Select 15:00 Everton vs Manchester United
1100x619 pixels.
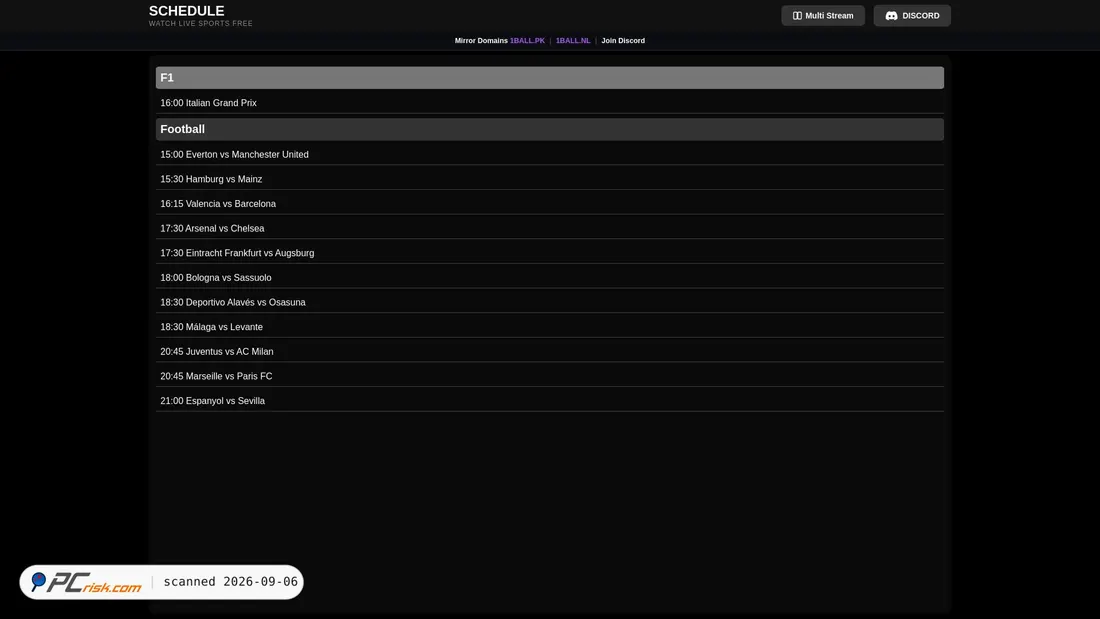click(549, 154)
